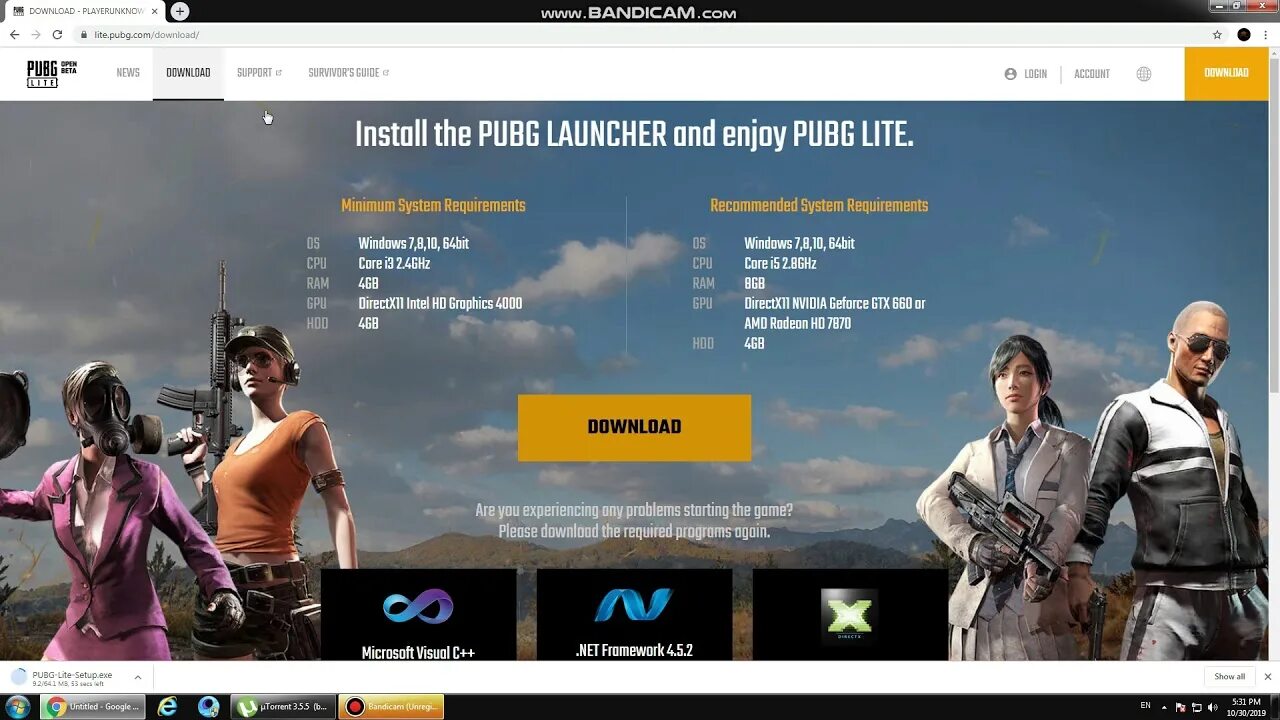This screenshot has width=1280, height=720.
Task: Reload the page
Action: pyautogui.click(x=57, y=34)
